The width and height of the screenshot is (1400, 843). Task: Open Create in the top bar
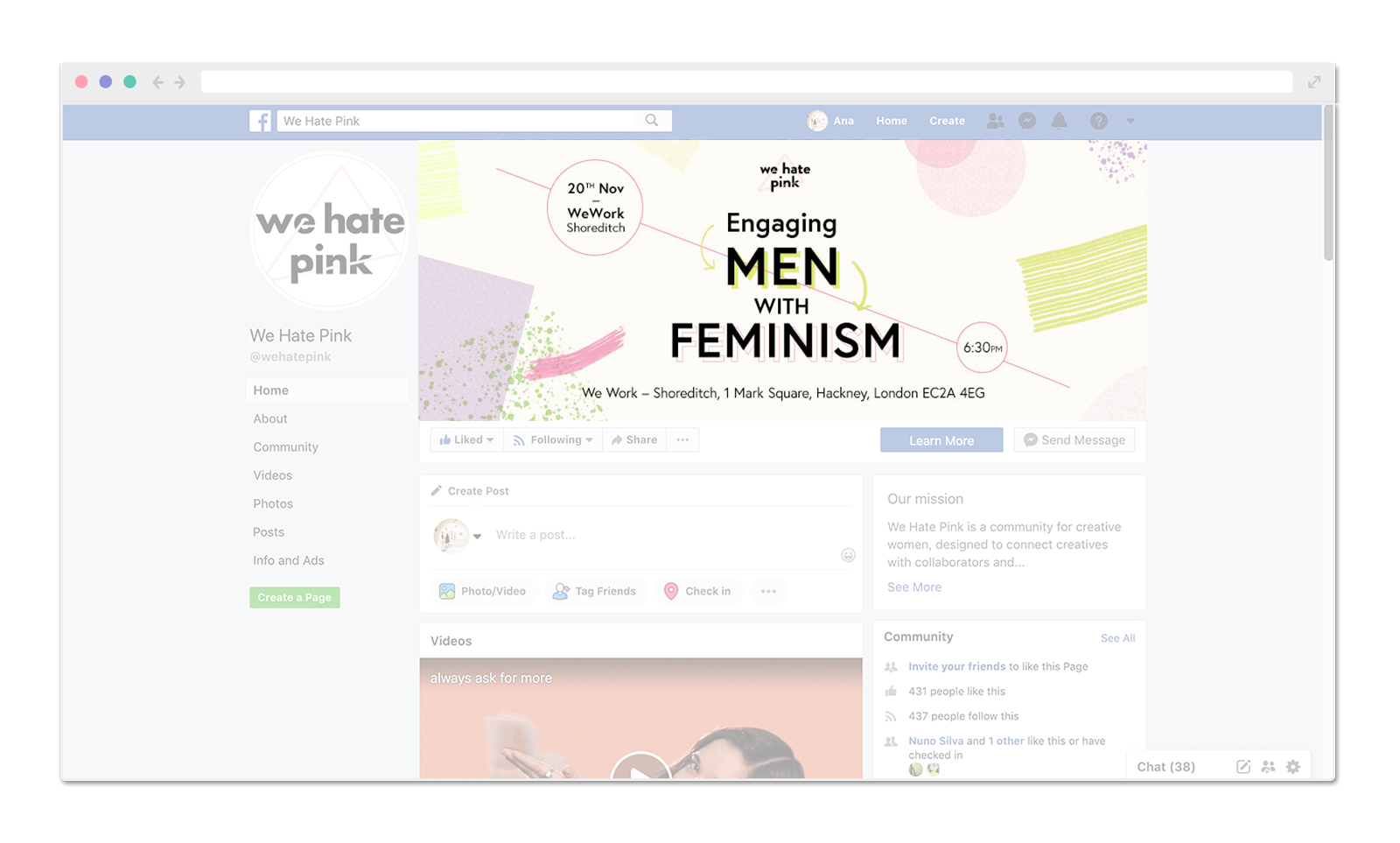tap(947, 121)
